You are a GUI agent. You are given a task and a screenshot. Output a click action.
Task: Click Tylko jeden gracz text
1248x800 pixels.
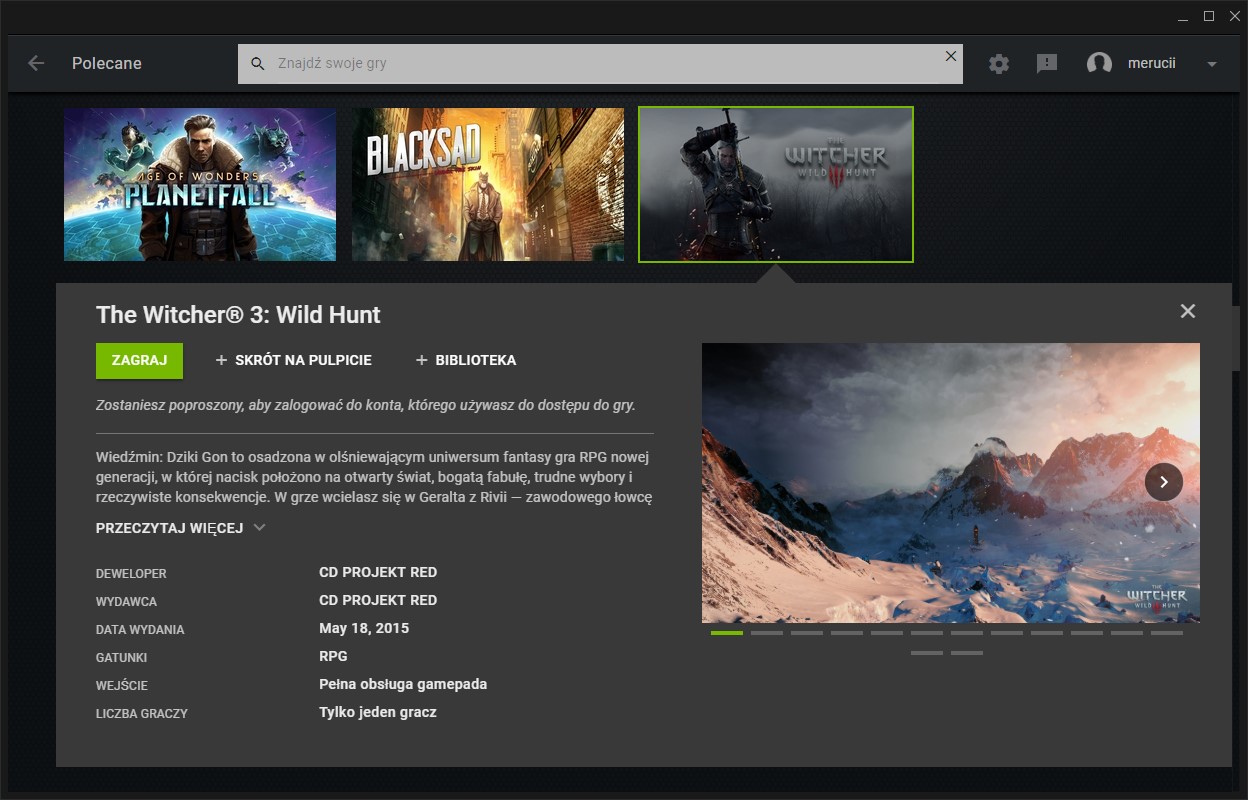pos(378,712)
